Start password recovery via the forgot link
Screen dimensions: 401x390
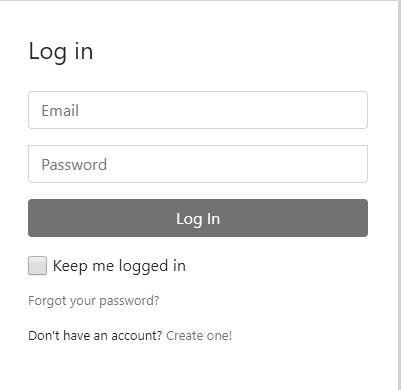(94, 301)
